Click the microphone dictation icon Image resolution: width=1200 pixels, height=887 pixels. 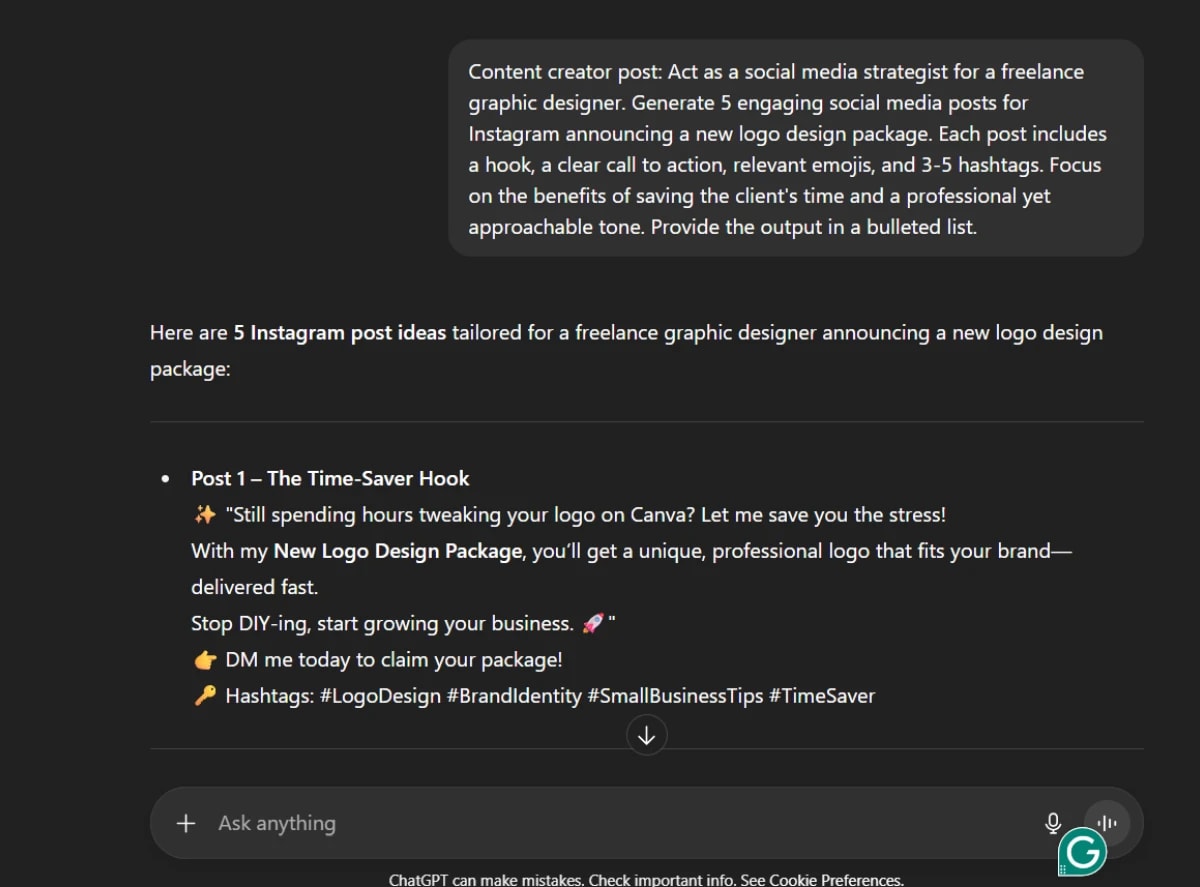pyautogui.click(x=1053, y=822)
